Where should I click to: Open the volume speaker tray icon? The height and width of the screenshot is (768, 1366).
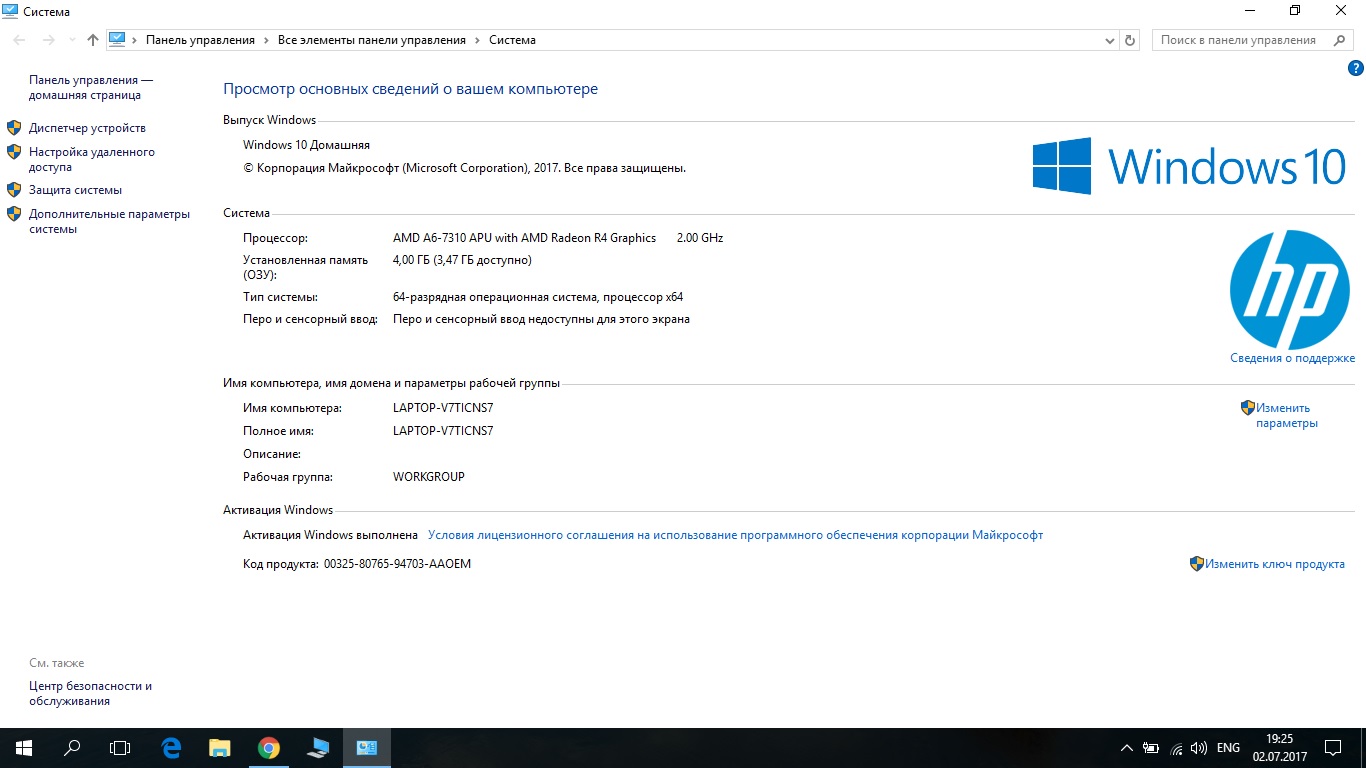point(1199,748)
